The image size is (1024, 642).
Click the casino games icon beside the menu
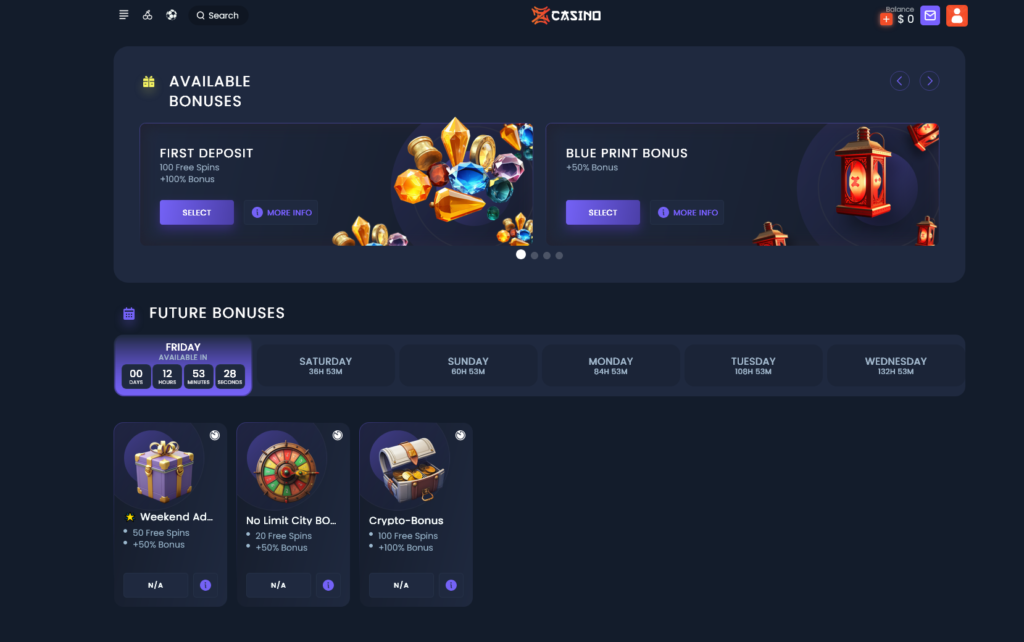point(148,15)
